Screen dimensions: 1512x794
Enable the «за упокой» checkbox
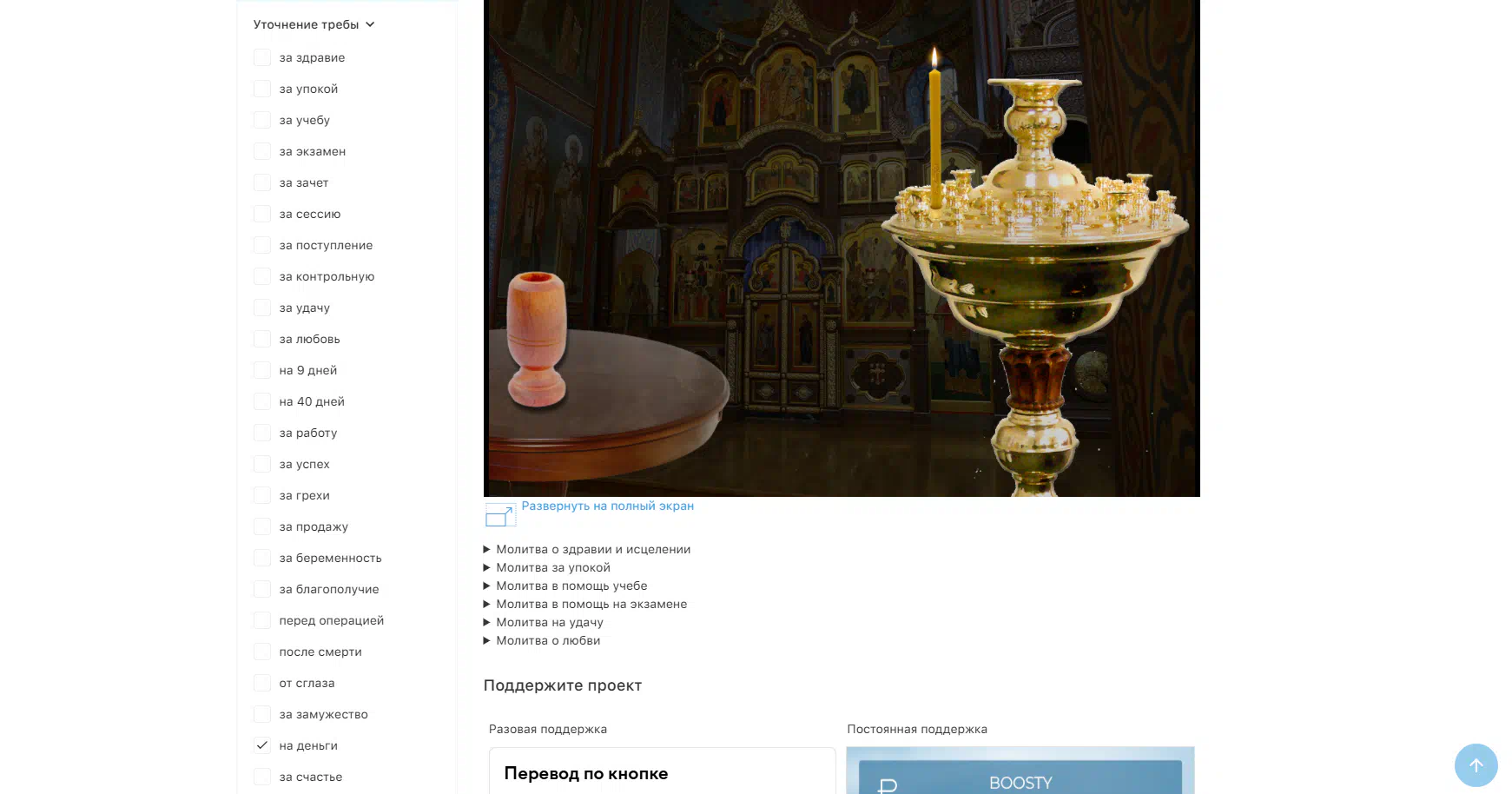click(261, 89)
